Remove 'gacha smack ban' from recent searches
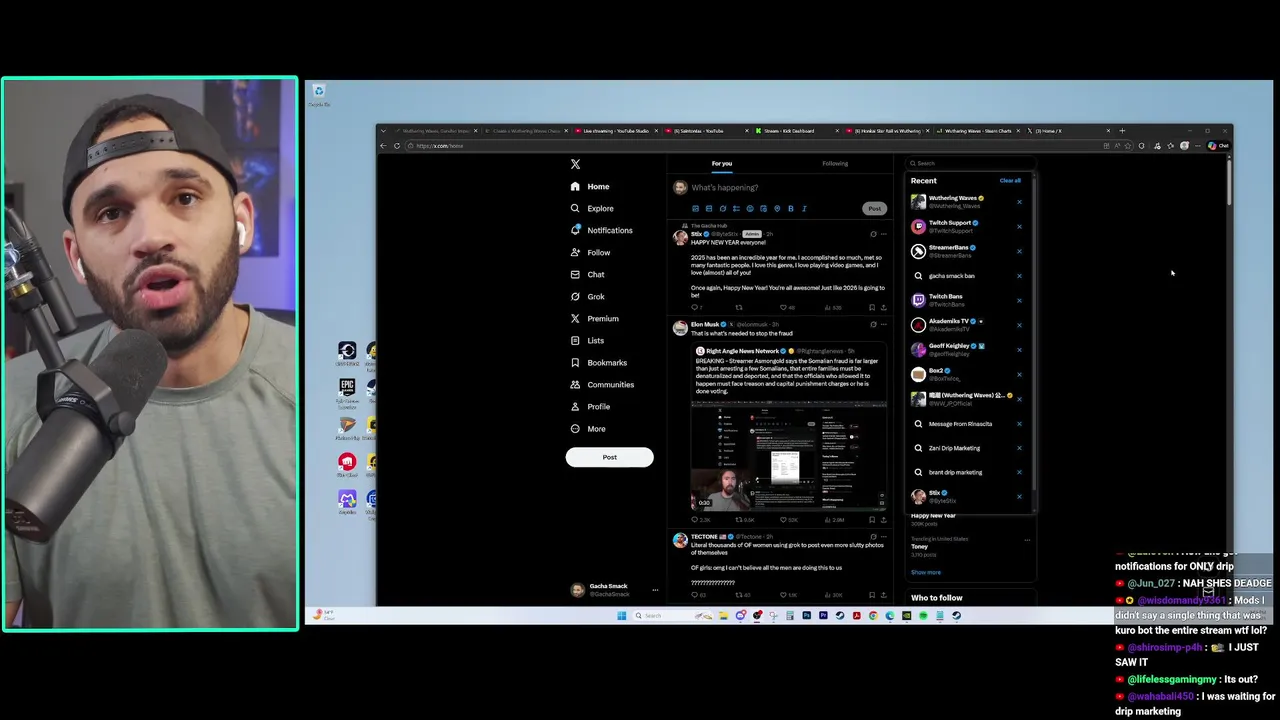 pyautogui.click(x=1019, y=276)
